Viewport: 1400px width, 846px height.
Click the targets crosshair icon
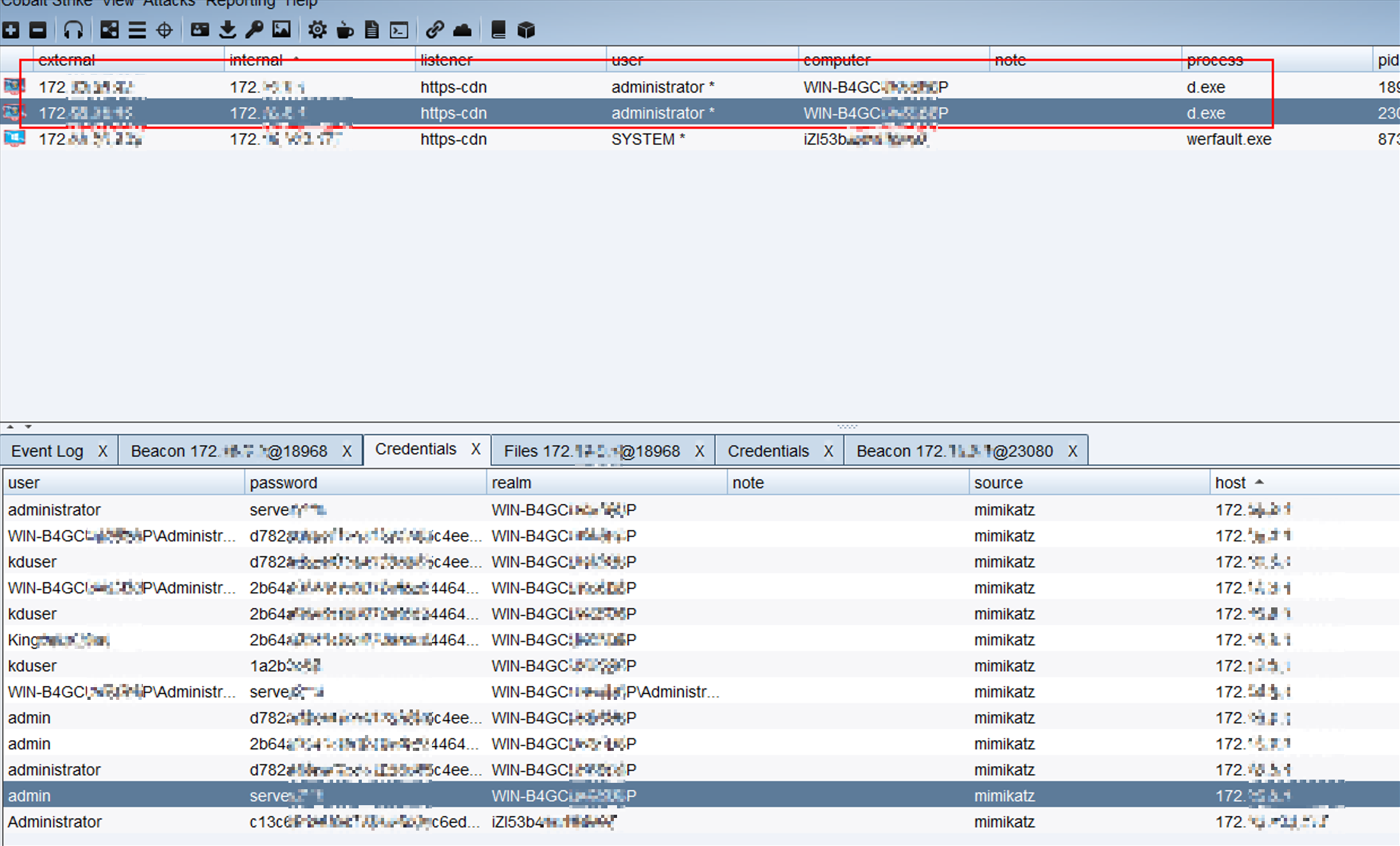click(x=165, y=30)
